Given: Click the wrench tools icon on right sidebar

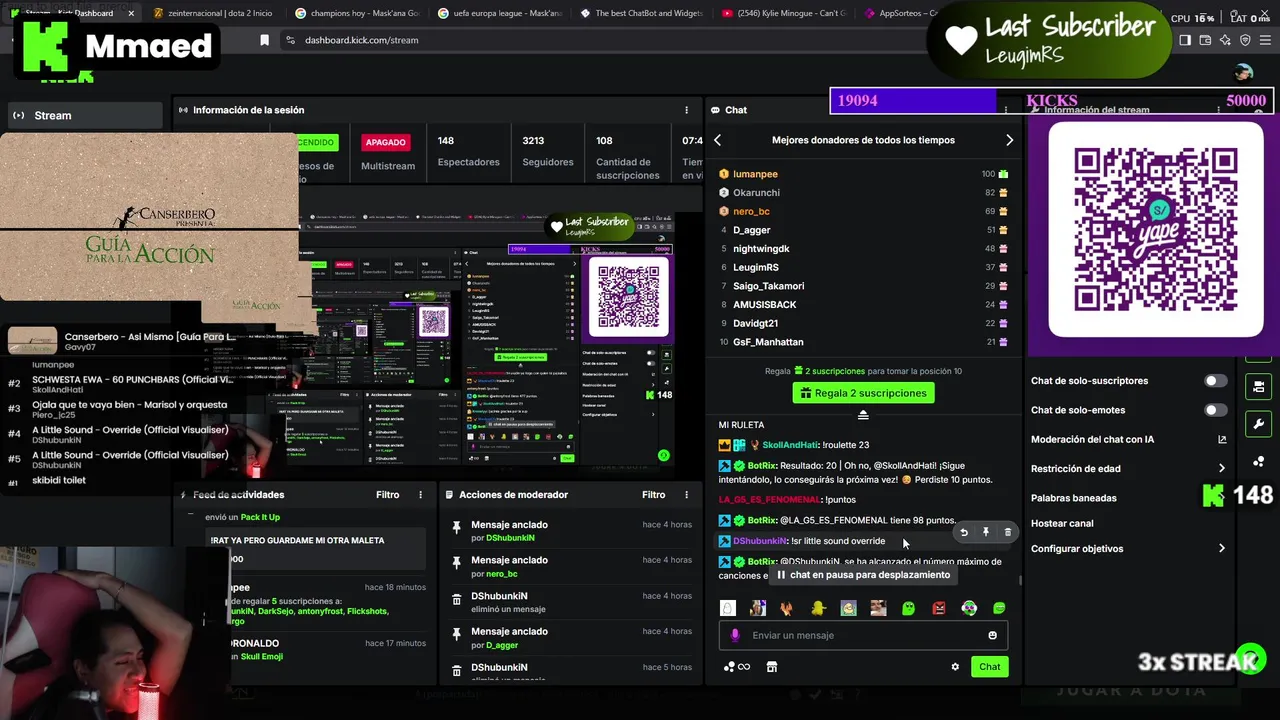Looking at the screenshot, I should click(x=1258, y=424).
